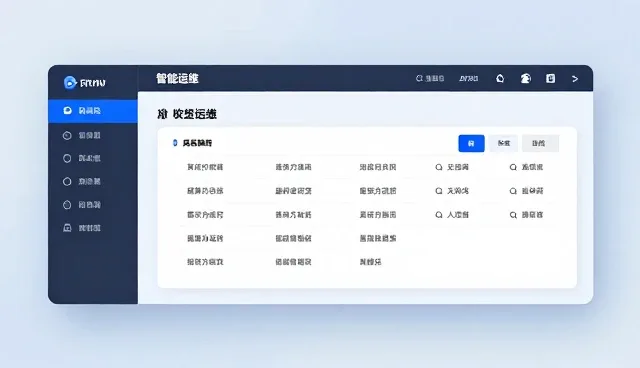Click the square icon of the last sidebar item

(x=67, y=228)
